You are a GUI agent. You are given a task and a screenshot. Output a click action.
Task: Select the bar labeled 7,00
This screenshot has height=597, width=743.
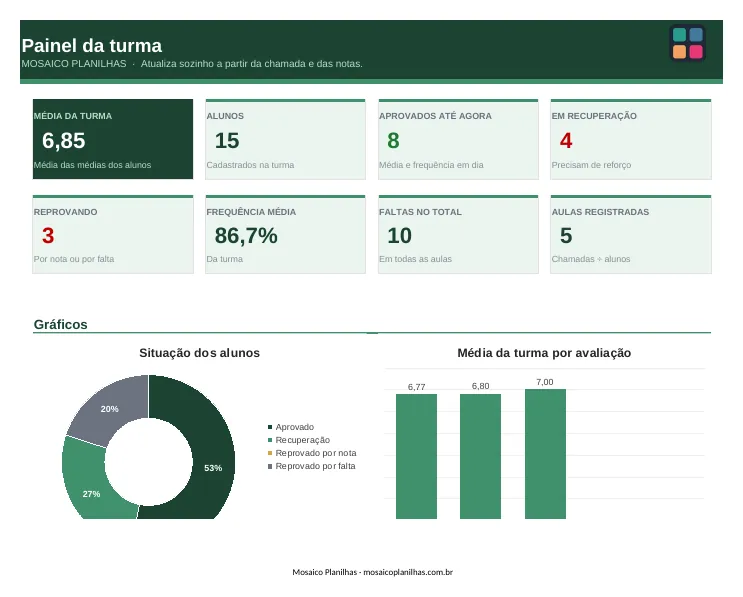coord(545,454)
